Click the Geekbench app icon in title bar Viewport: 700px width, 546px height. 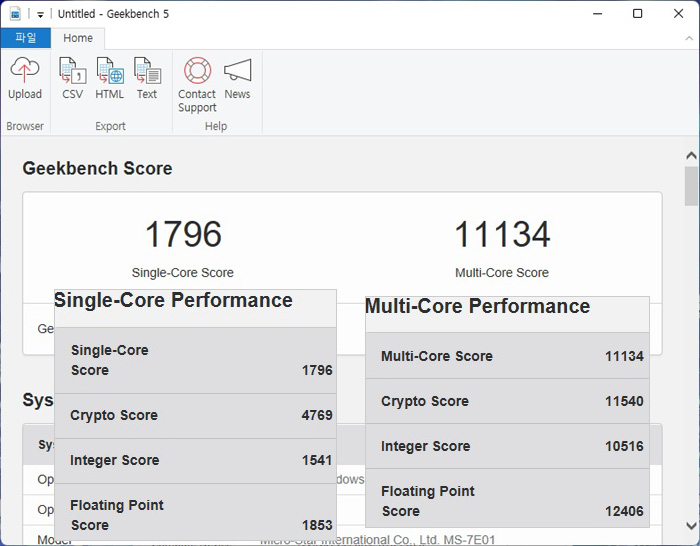[x=15, y=14]
